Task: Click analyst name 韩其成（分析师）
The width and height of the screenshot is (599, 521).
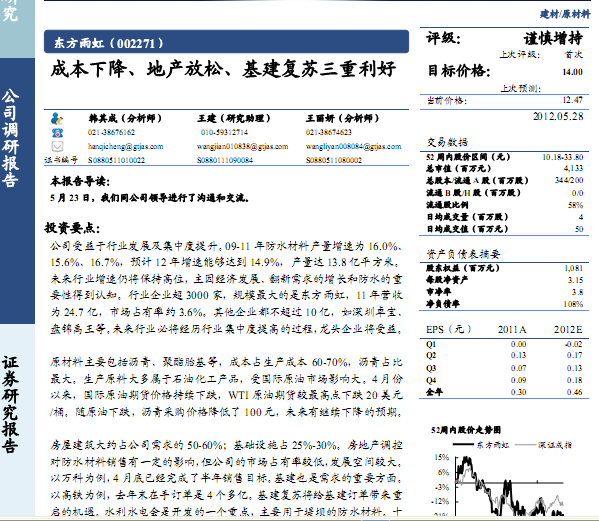Action: pos(125,118)
